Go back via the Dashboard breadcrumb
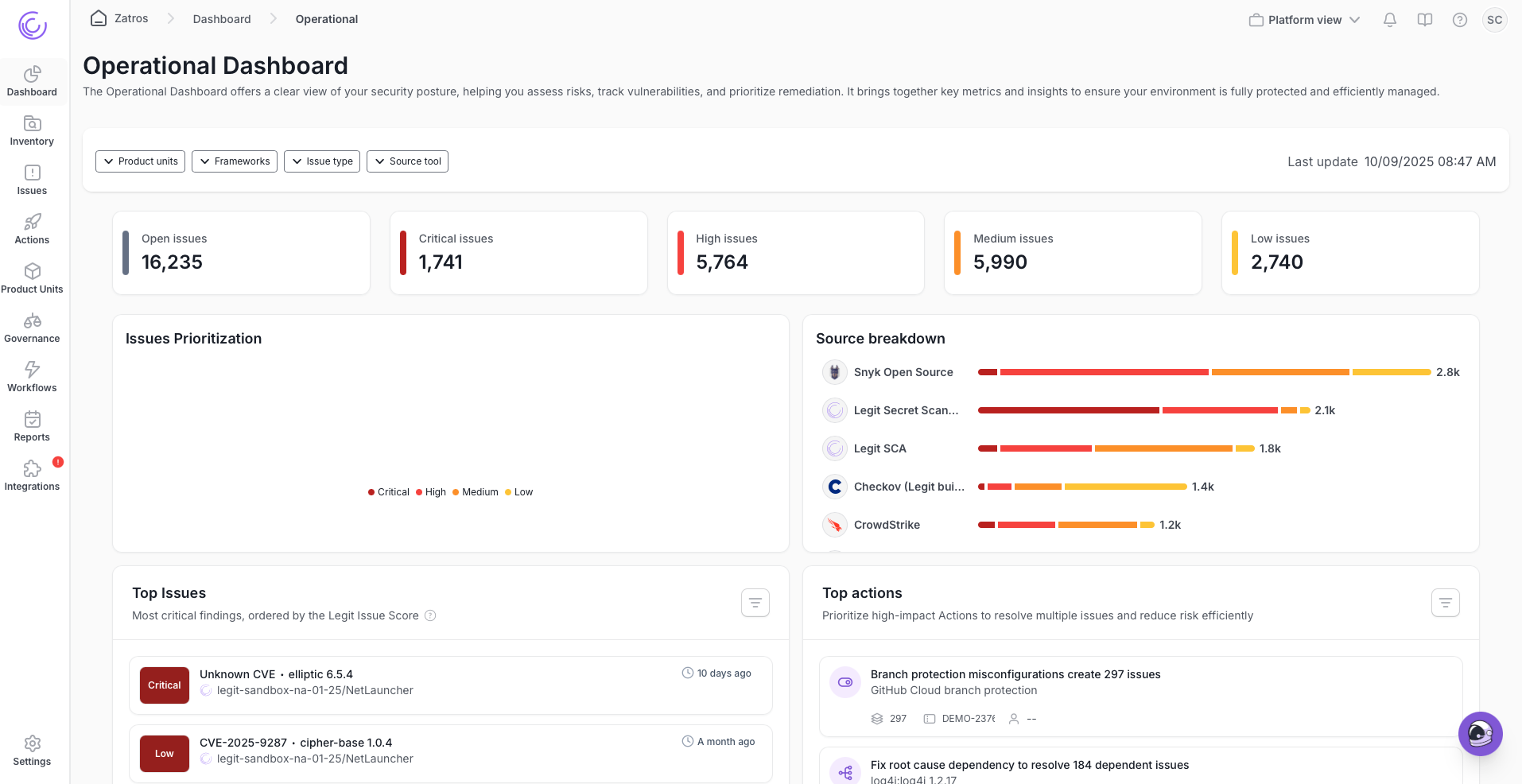This screenshot has width=1522, height=784. [x=222, y=18]
